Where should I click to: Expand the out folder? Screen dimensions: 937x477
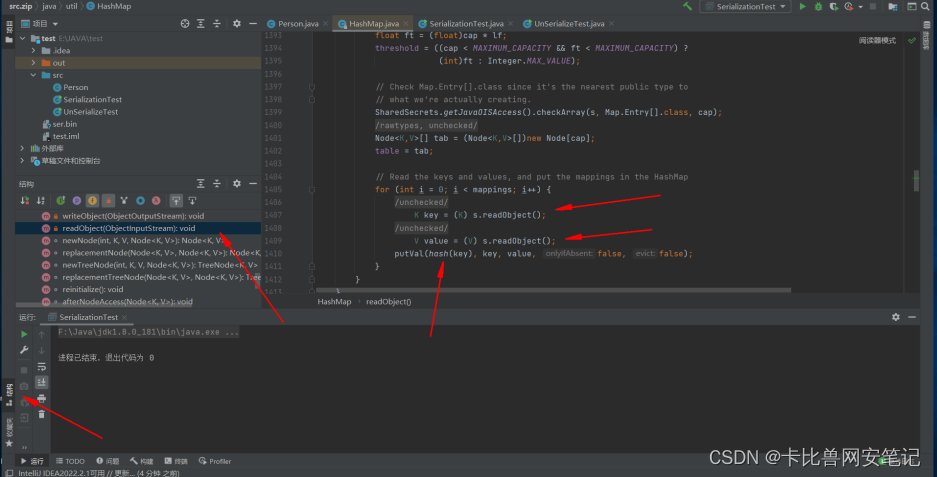tap(33, 63)
